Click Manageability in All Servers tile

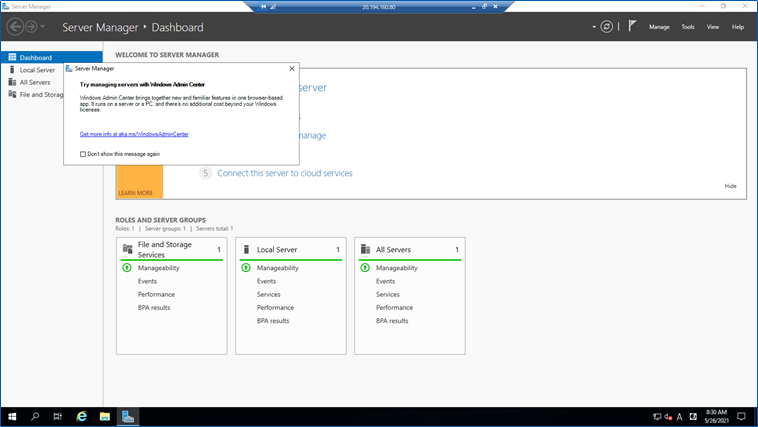pos(396,268)
